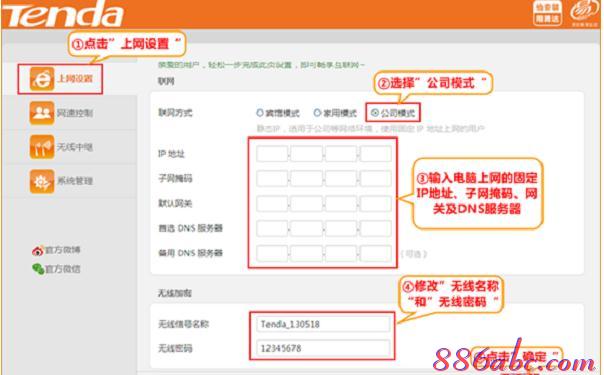Click the 无线加密 section heading
Screen dimensions: 604x375
(174, 293)
